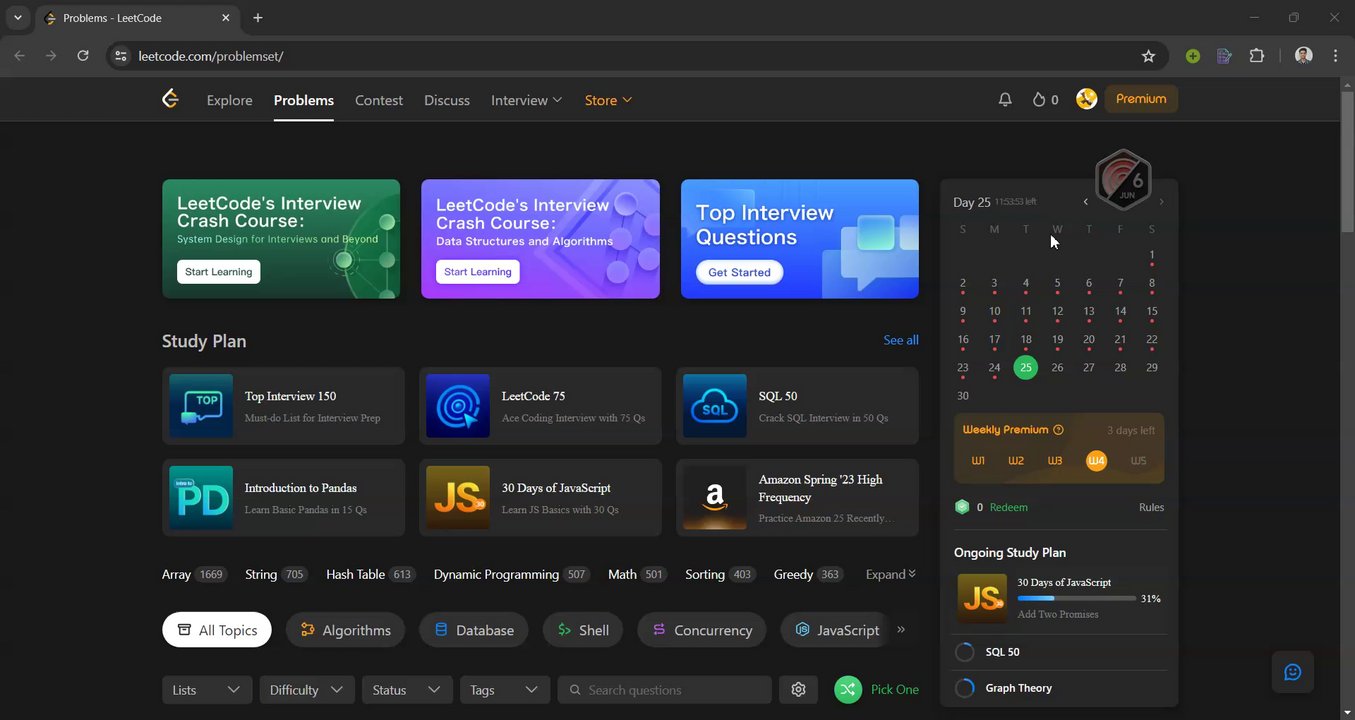The height and width of the screenshot is (720, 1355).
Task: Open the 30 Days of JavaScript plan icon
Action: click(458, 497)
